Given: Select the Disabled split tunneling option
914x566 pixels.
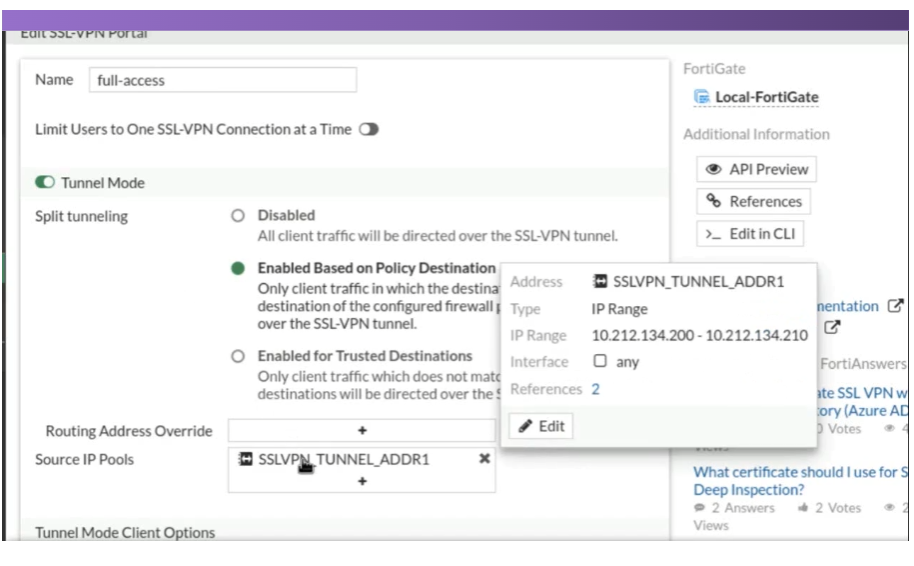Looking at the screenshot, I should (x=237, y=216).
